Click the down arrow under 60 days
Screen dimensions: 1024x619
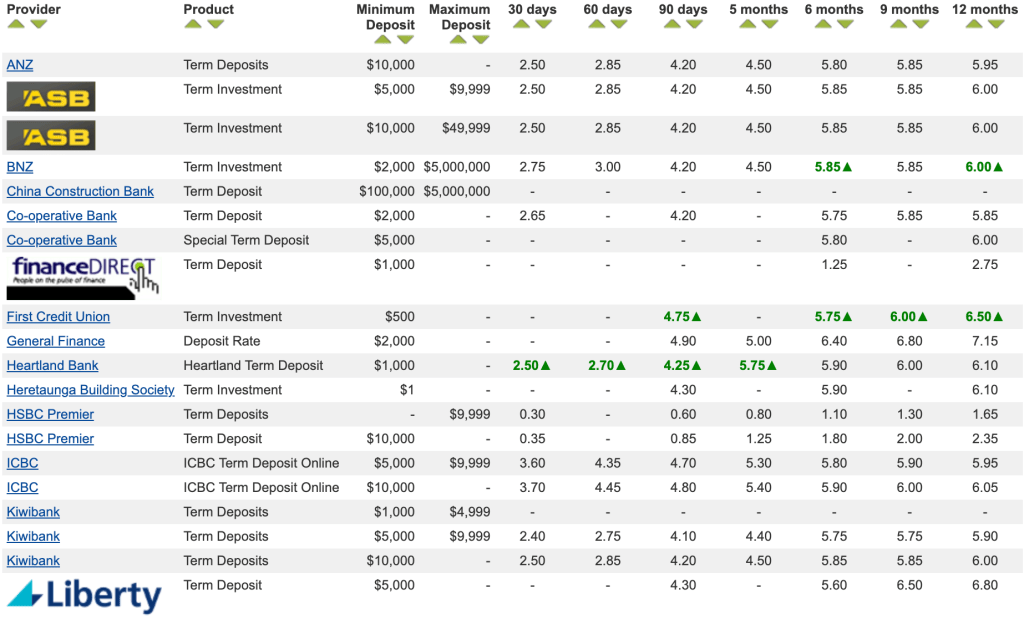(619, 24)
